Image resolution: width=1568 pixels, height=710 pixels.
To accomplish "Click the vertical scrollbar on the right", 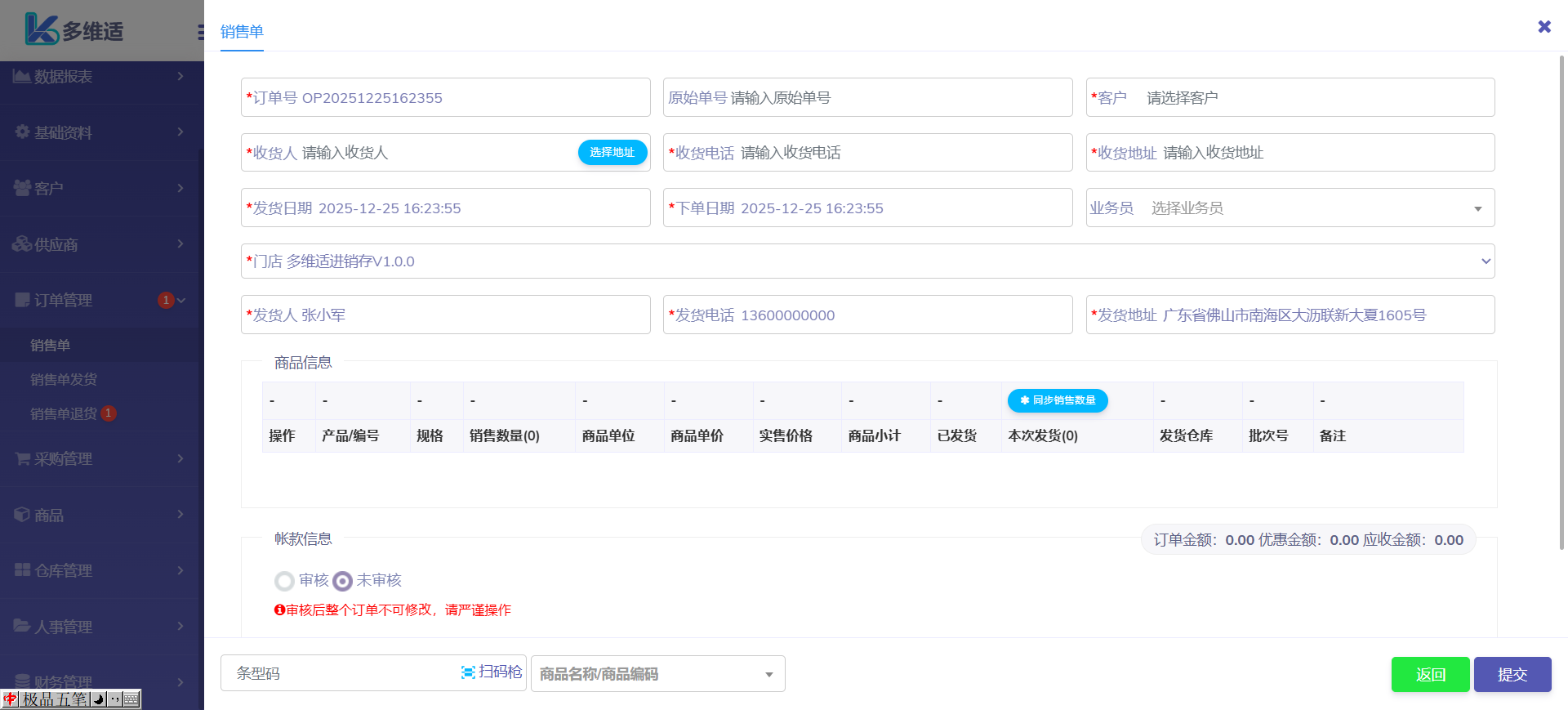I will coord(1561,302).
